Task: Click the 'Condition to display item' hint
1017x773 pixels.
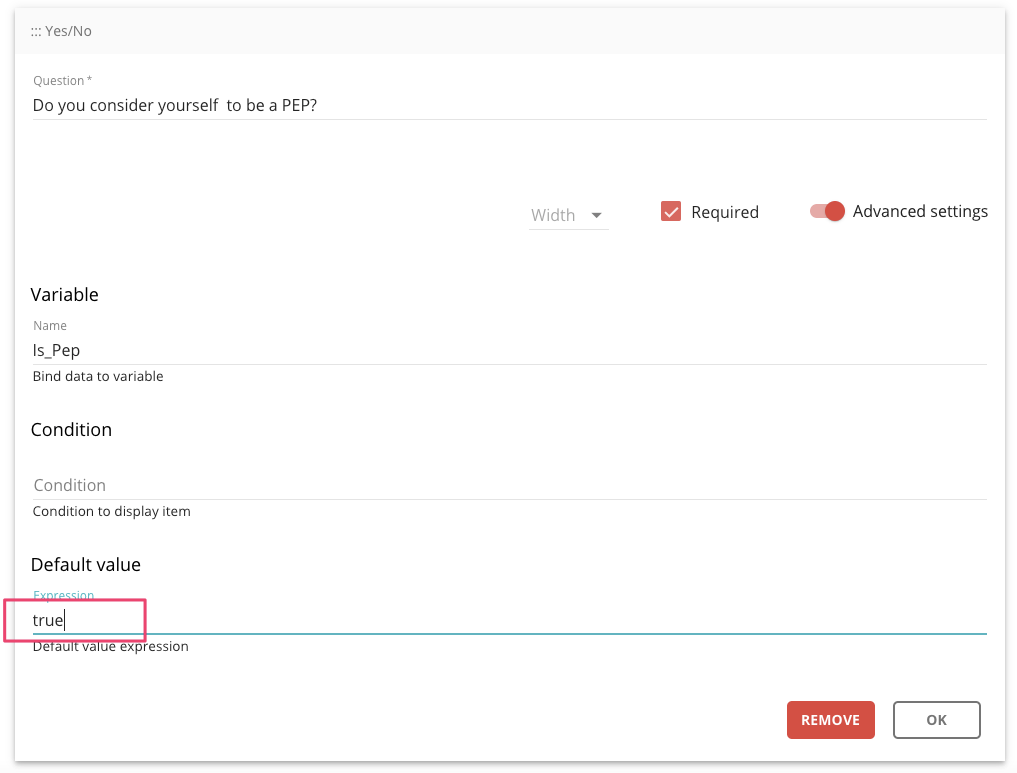Action: 111,512
